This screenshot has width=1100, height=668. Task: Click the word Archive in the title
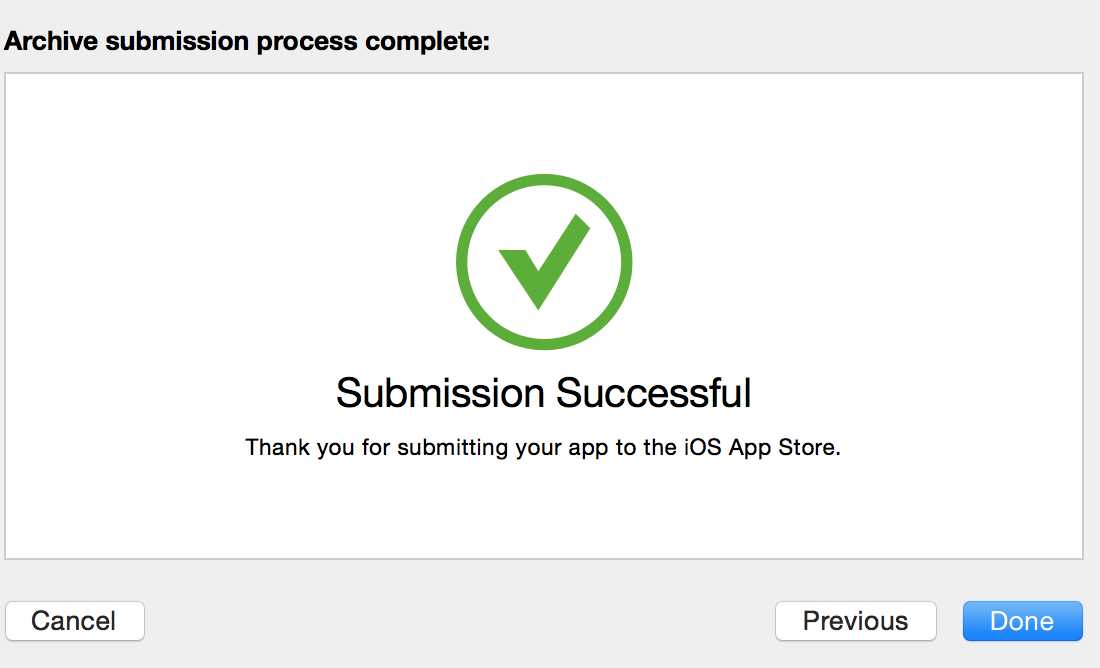click(x=51, y=41)
